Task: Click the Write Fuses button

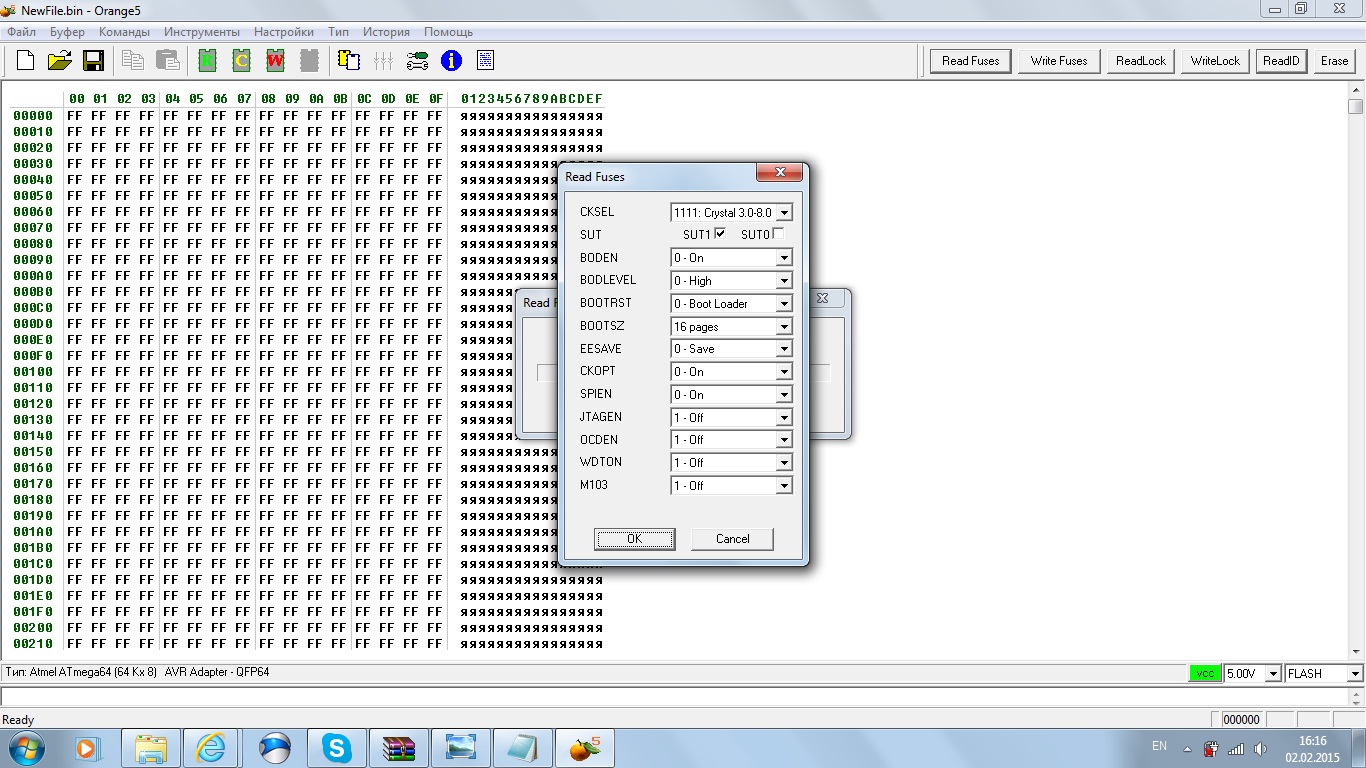Action: point(1058,61)
